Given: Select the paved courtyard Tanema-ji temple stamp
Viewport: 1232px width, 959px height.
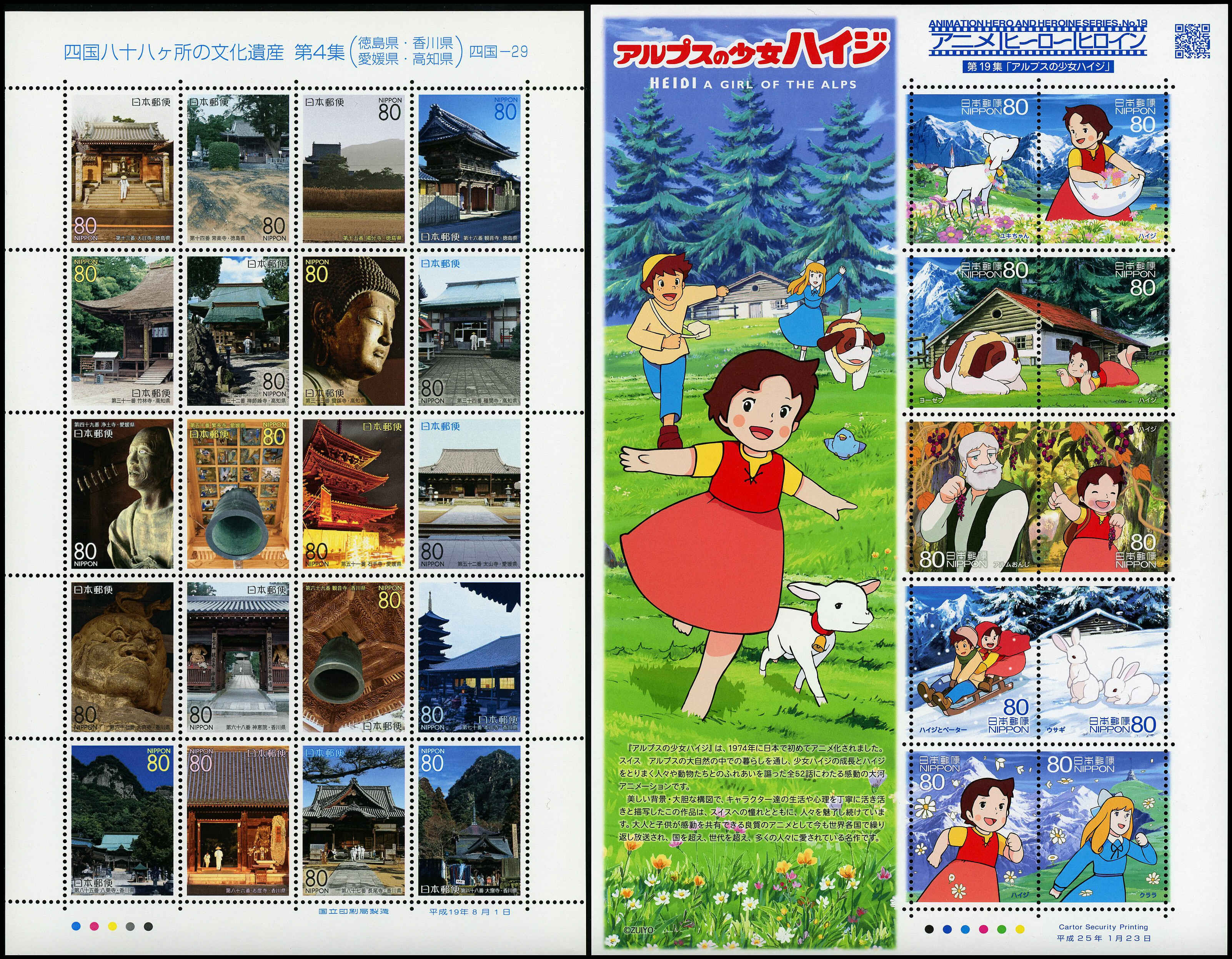Looking at the screenshot, I should pos(469,331).
